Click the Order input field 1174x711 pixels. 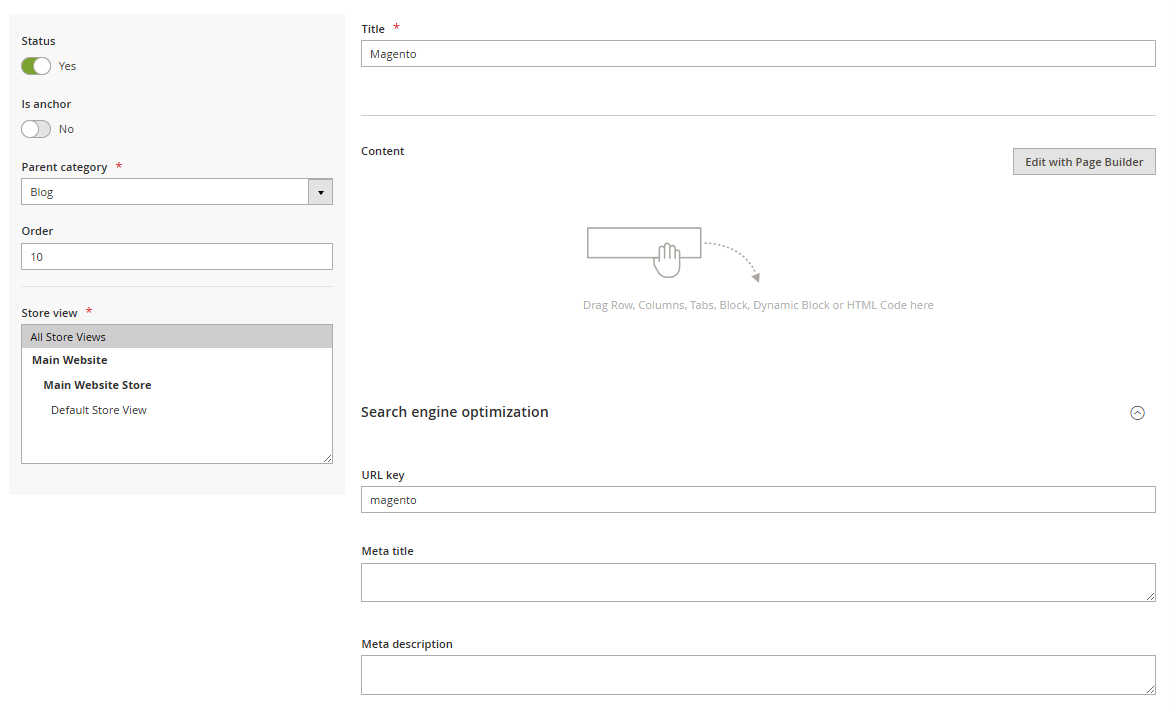coord(176,257)
